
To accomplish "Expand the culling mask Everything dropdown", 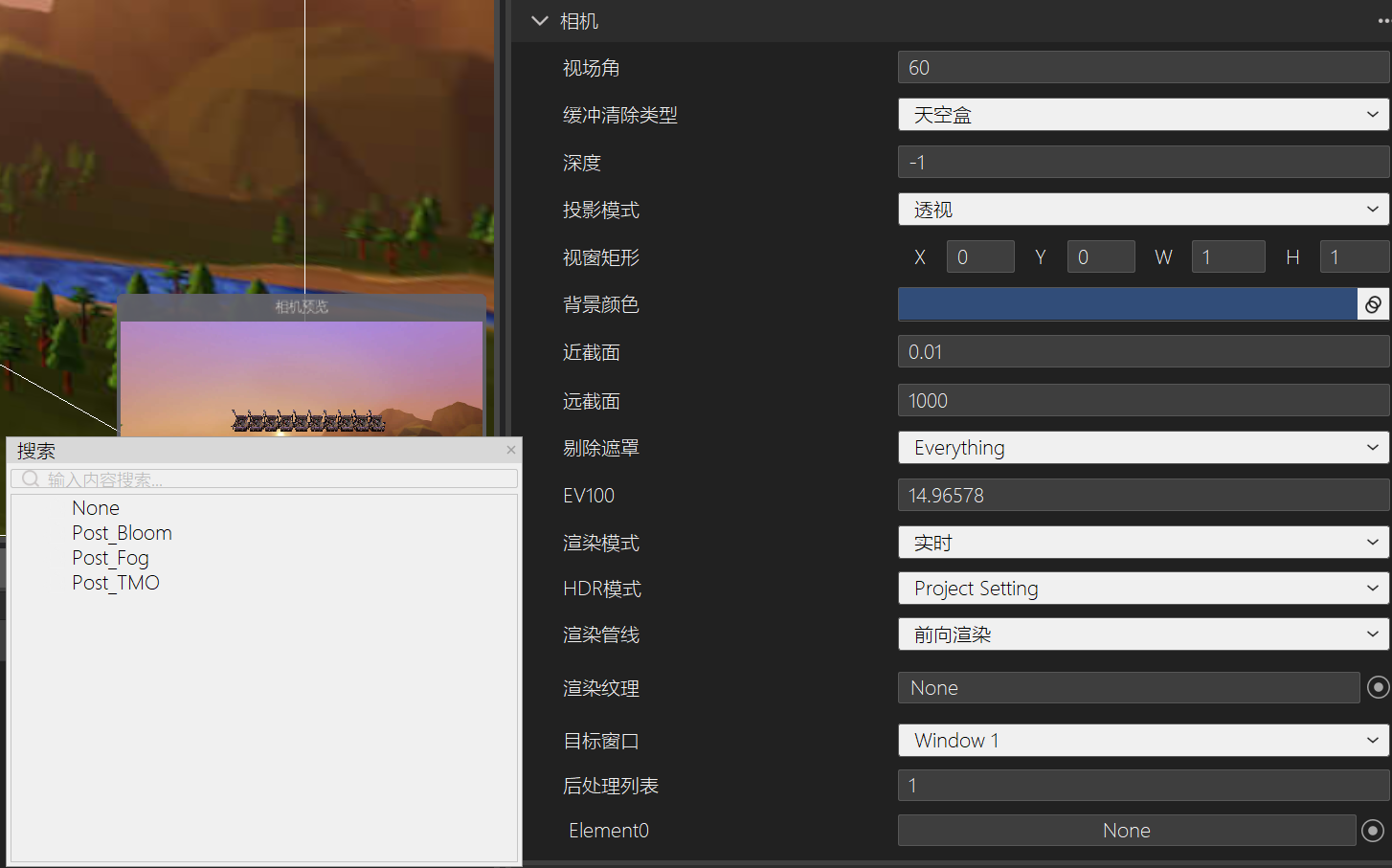I will (1143, 448).
